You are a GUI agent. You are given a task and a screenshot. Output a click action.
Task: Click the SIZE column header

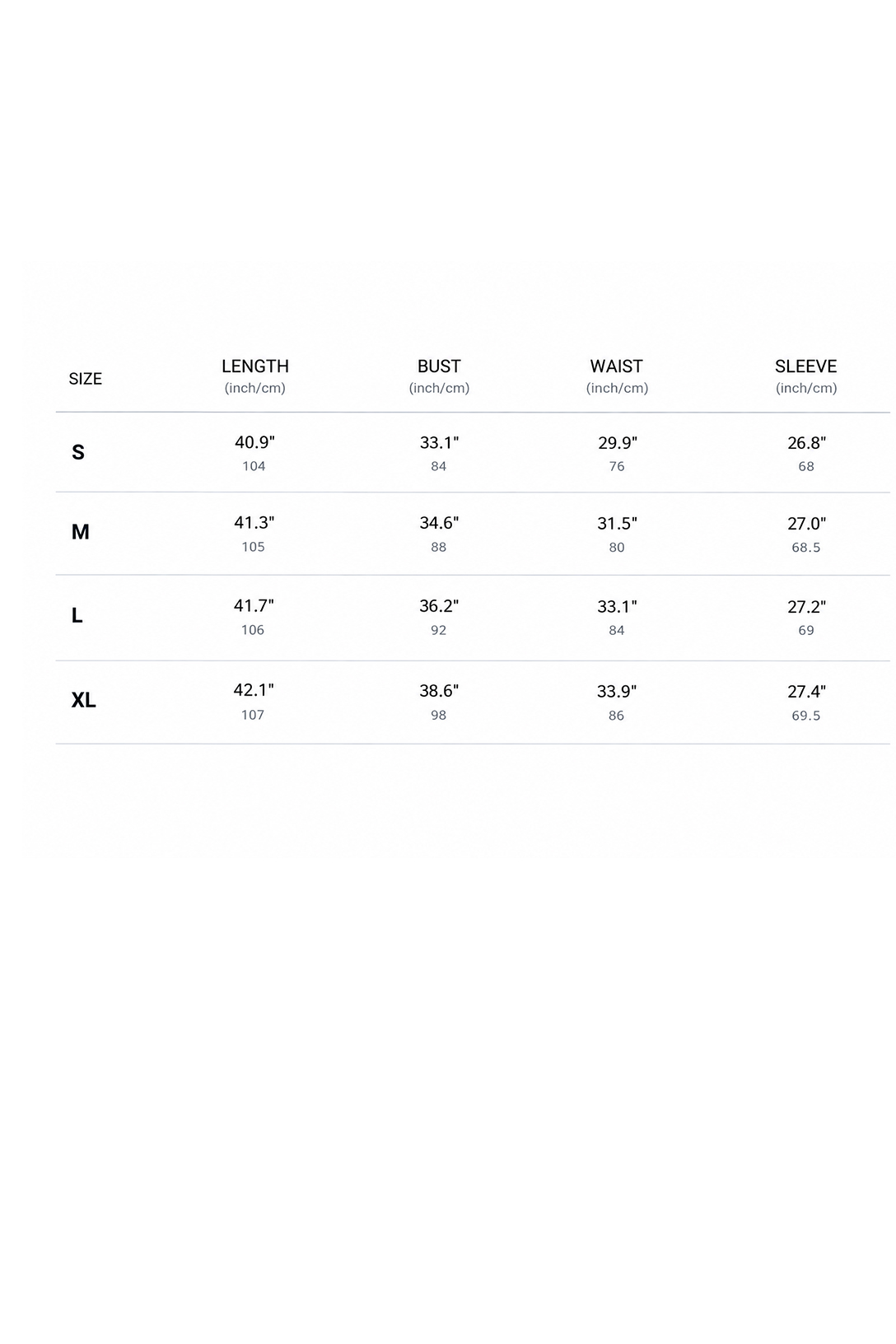(x=85, y=379)
